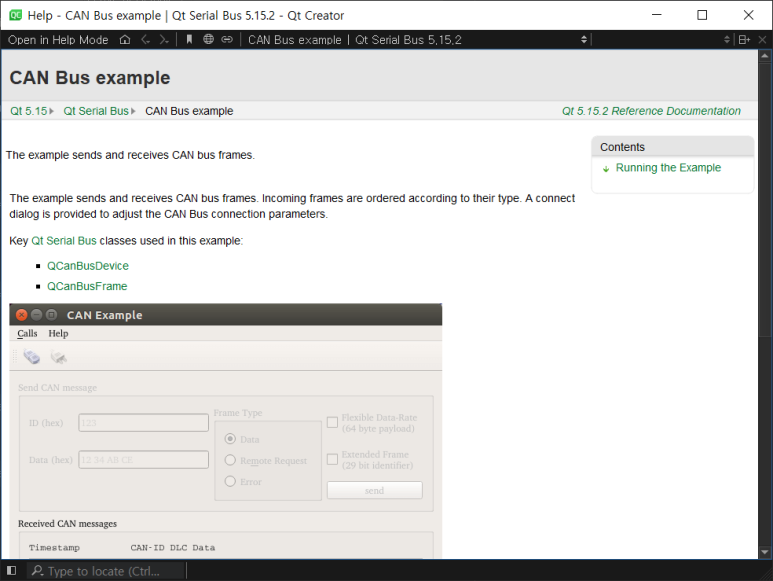Split the help view with split icon
Viewport: 773px width, 581px height.
[x=744, y=40]
